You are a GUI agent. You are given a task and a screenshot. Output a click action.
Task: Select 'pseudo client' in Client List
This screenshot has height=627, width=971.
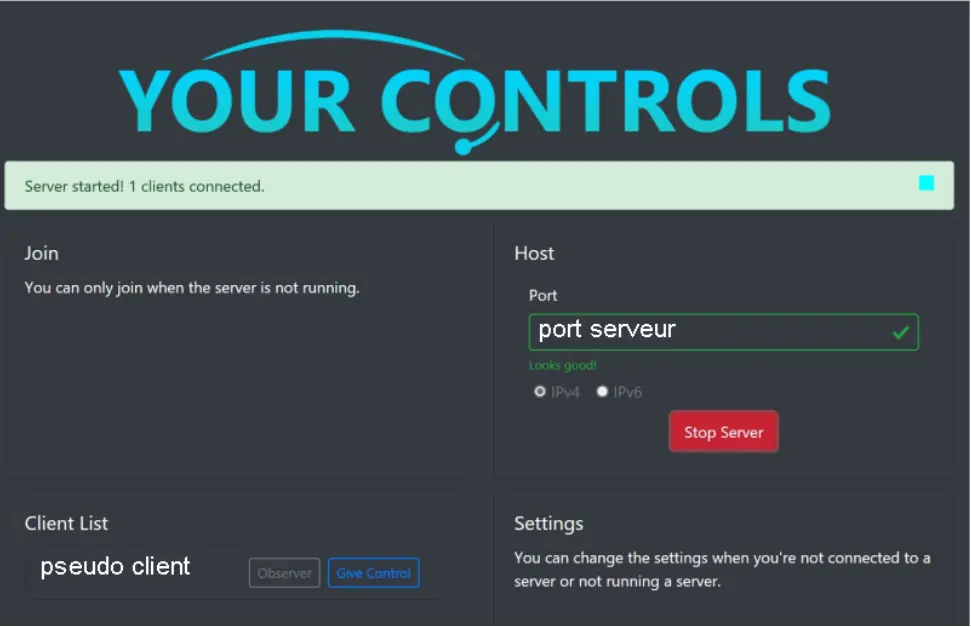tap(115, 566)
